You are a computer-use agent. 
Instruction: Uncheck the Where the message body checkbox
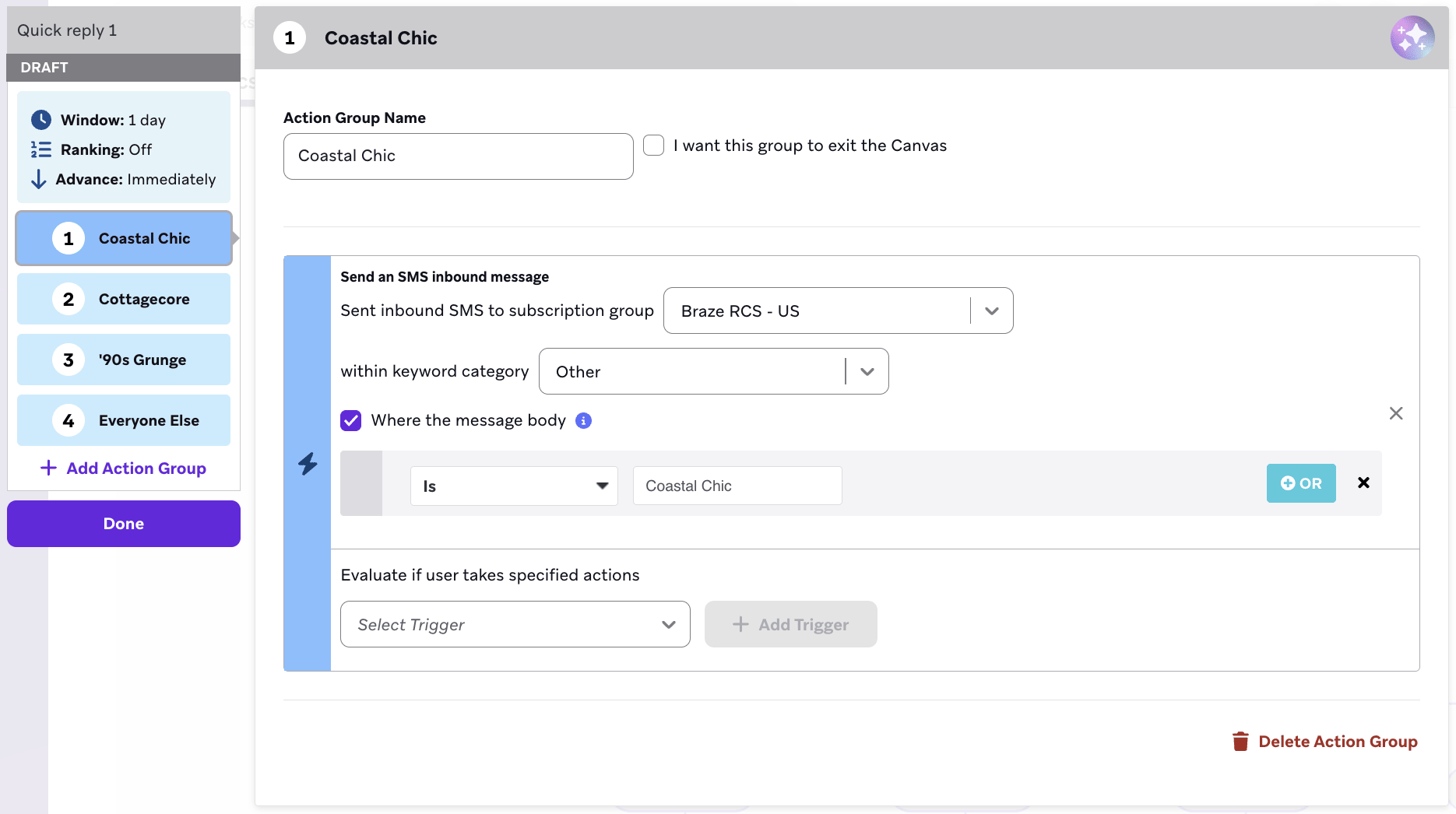click(x=351, y=420)
